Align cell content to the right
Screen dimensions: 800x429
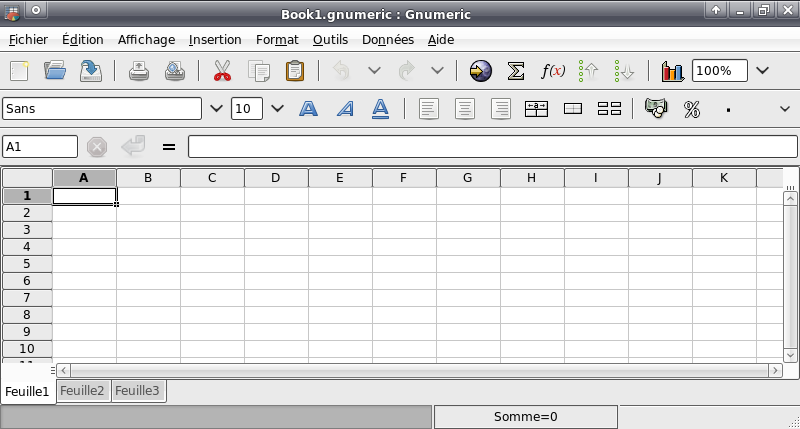(x=501, y=109)
